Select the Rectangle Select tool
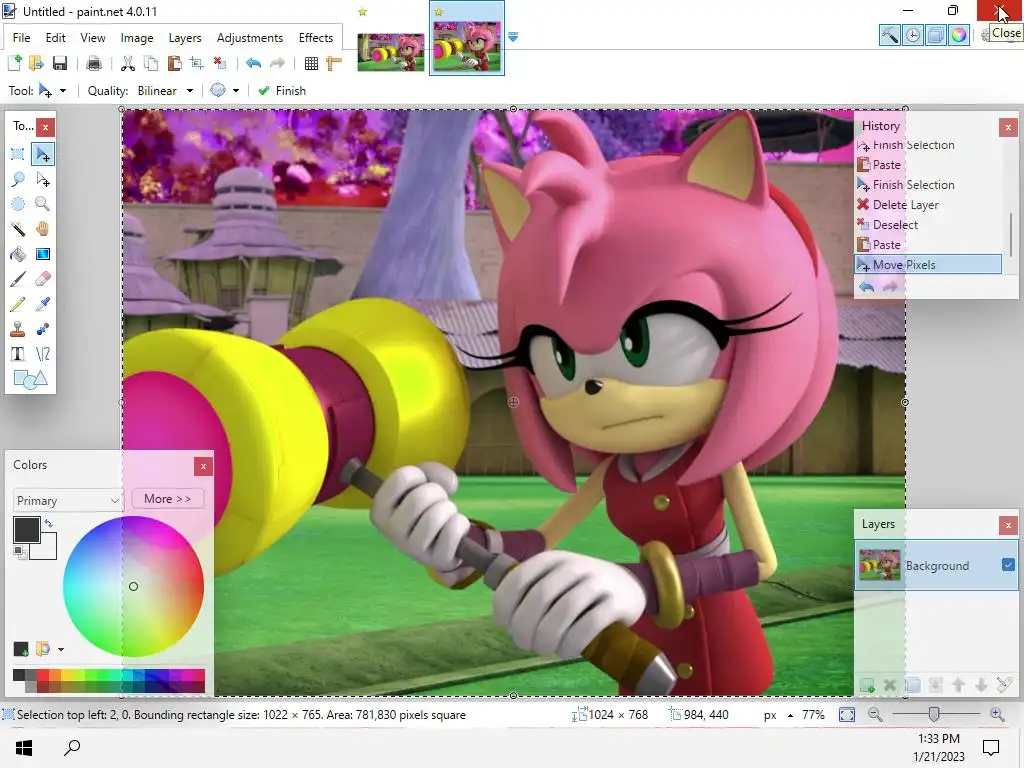The width and height of the screenshot is (1024, 768). pos(18,155)
